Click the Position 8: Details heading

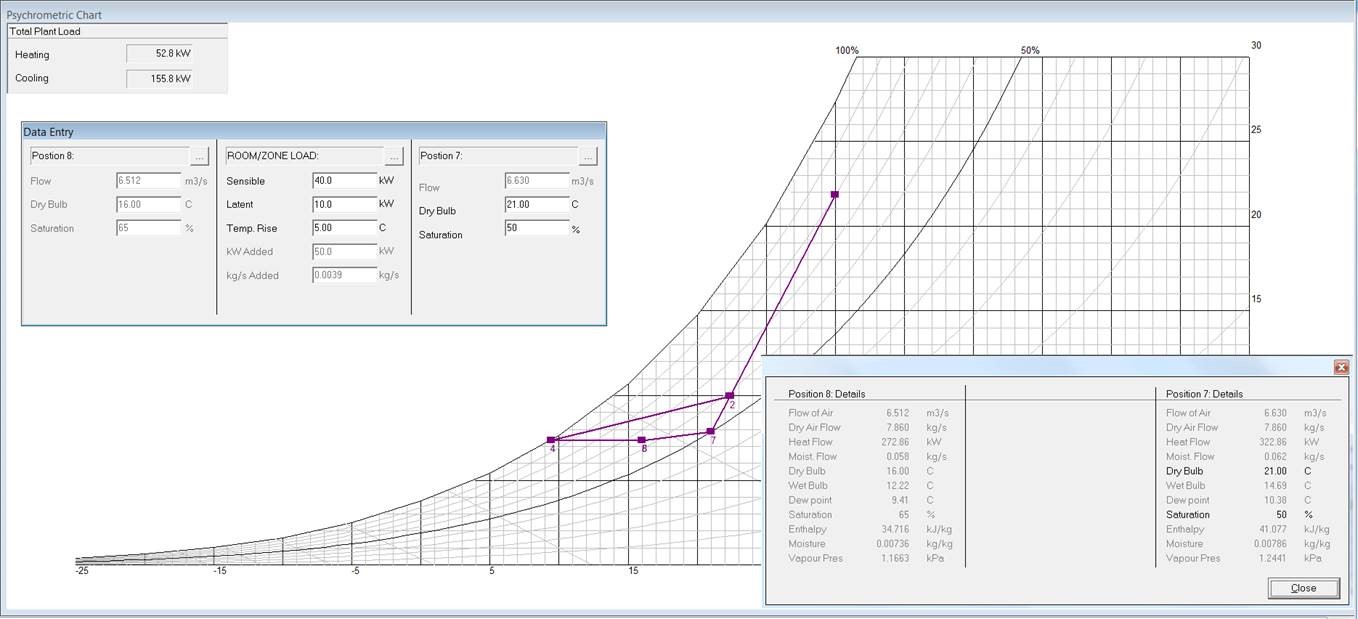coord(826,394)
